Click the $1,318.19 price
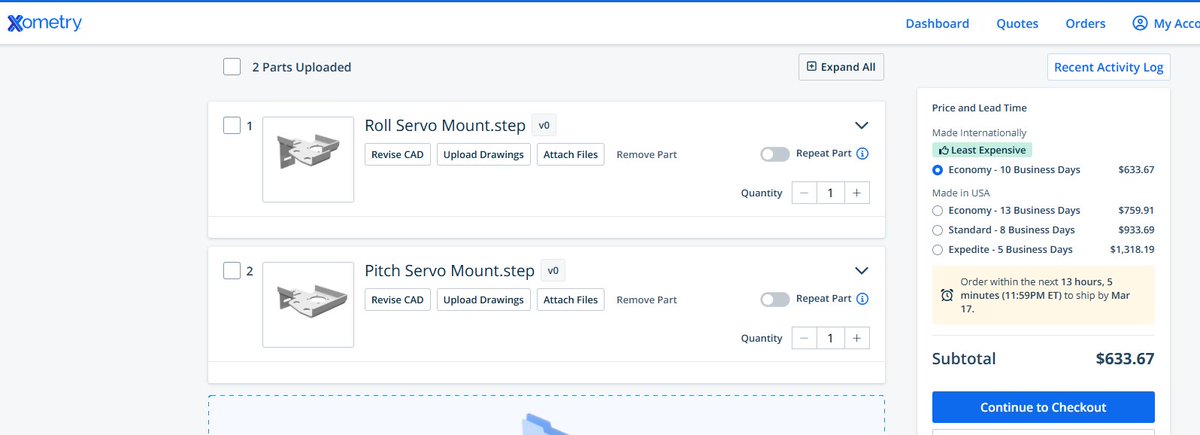The height and width of the screenshot is (435, 1200). [x=1132, y=249]
